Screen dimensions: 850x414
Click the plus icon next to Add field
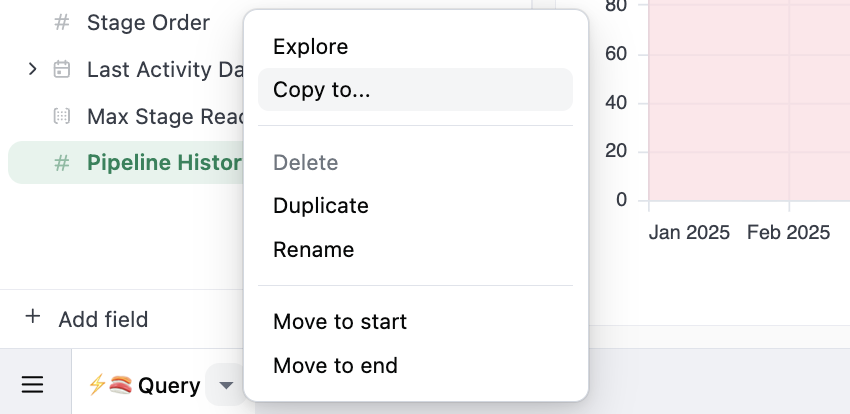[33, 318]
